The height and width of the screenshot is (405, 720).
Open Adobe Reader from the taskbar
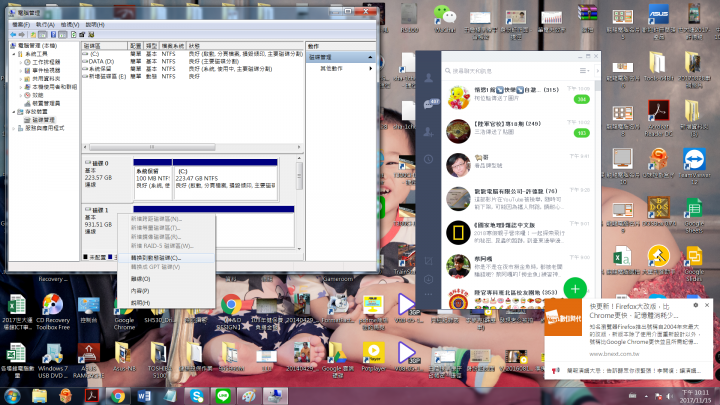92,396
